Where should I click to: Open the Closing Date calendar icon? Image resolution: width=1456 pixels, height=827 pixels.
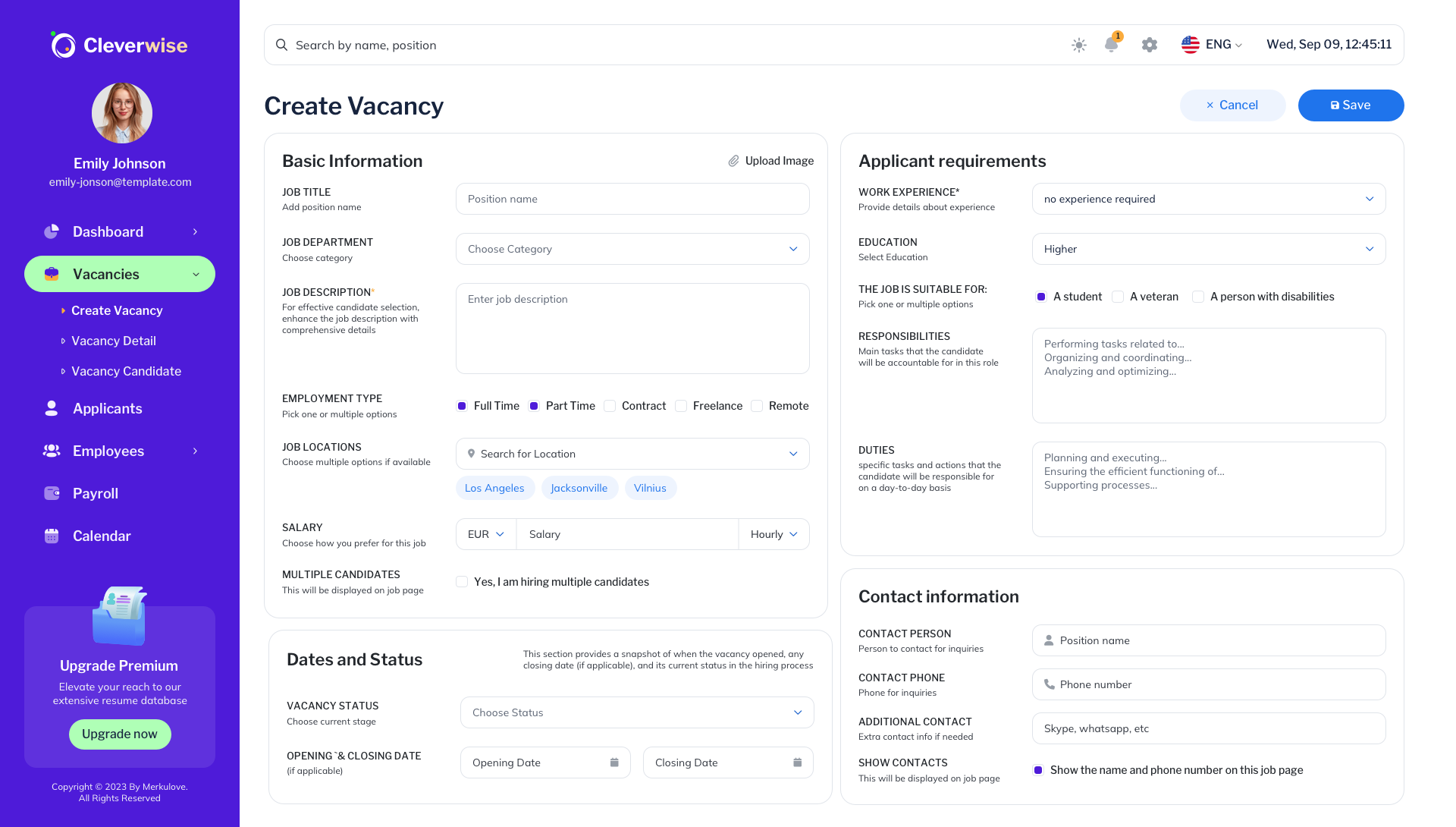pyautogui.click(x=796, y=762)
